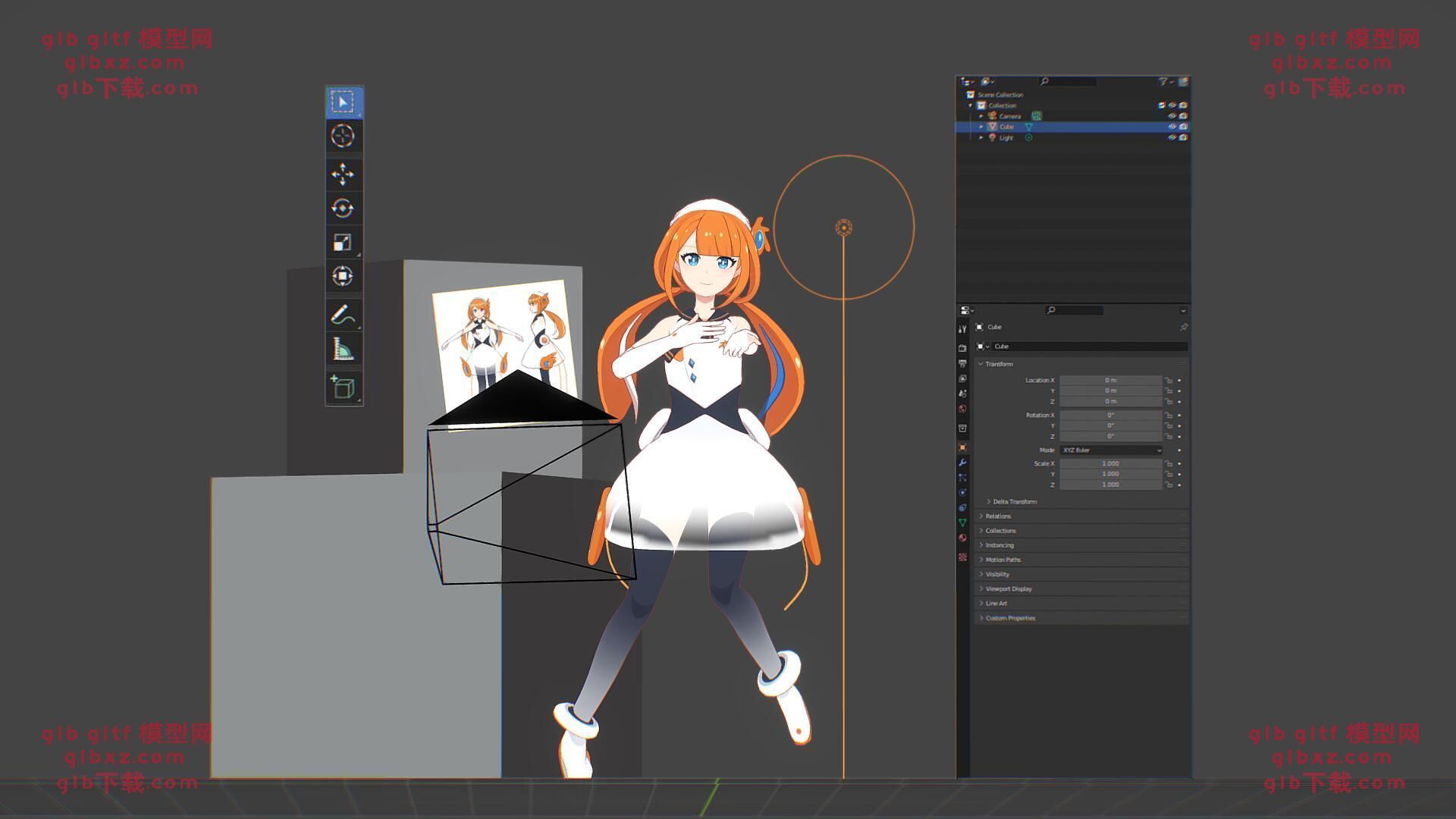This screenshot has width=1456, height=819.
Task: Open the Render properties tab
Action: point(962,348)
